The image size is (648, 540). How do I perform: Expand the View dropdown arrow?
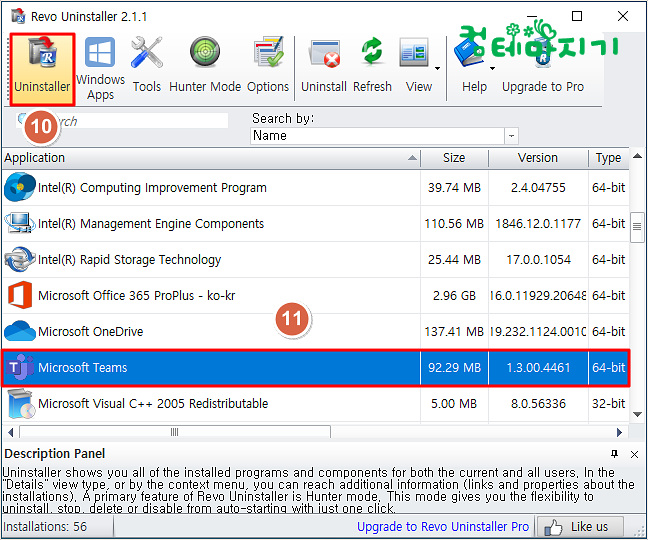click(x=438, y=68)
